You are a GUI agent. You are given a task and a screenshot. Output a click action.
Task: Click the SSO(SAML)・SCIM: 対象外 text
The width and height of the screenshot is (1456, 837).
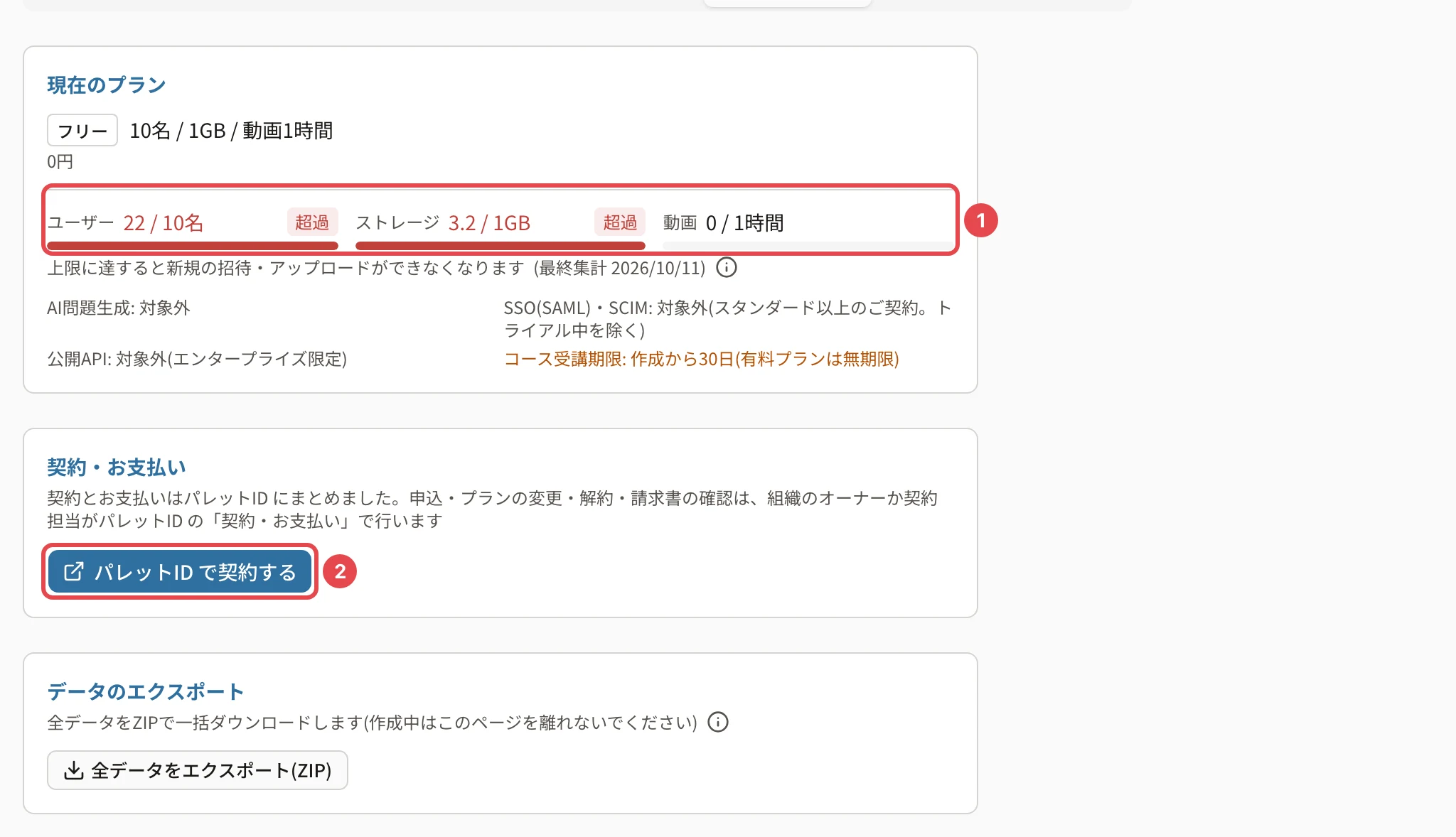pos(727,319)
